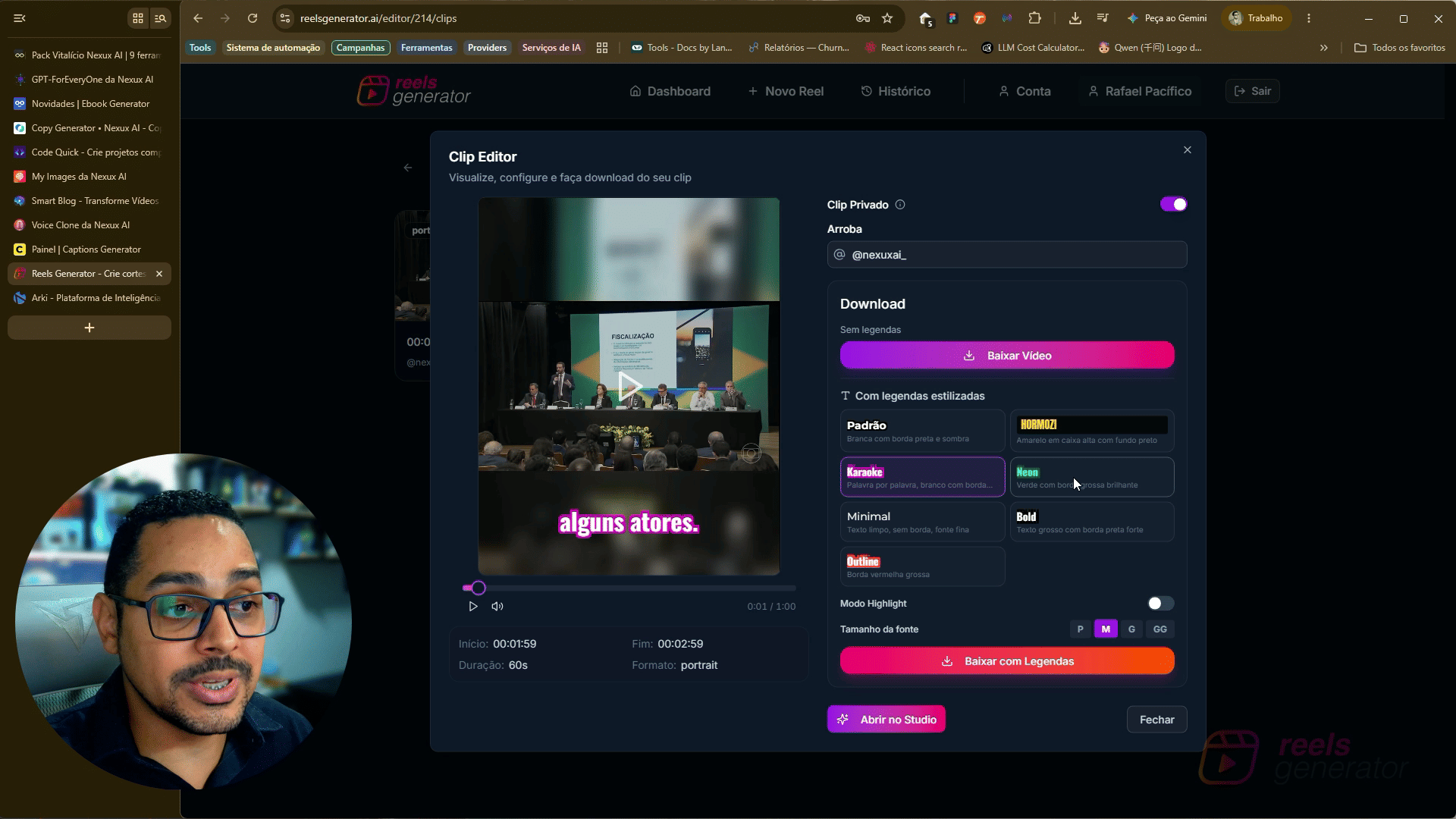Show Clip Privado info tooltip icon
The height and width of the screenshot is (819, 1456).
[900, 205]
